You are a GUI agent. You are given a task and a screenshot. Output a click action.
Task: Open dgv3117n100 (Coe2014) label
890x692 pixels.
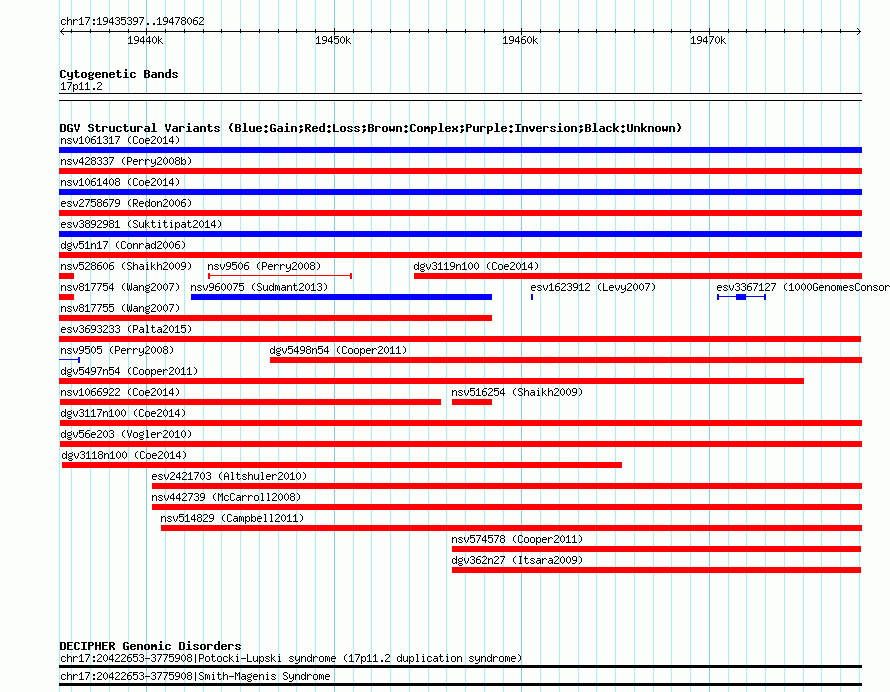click(123, 413)
